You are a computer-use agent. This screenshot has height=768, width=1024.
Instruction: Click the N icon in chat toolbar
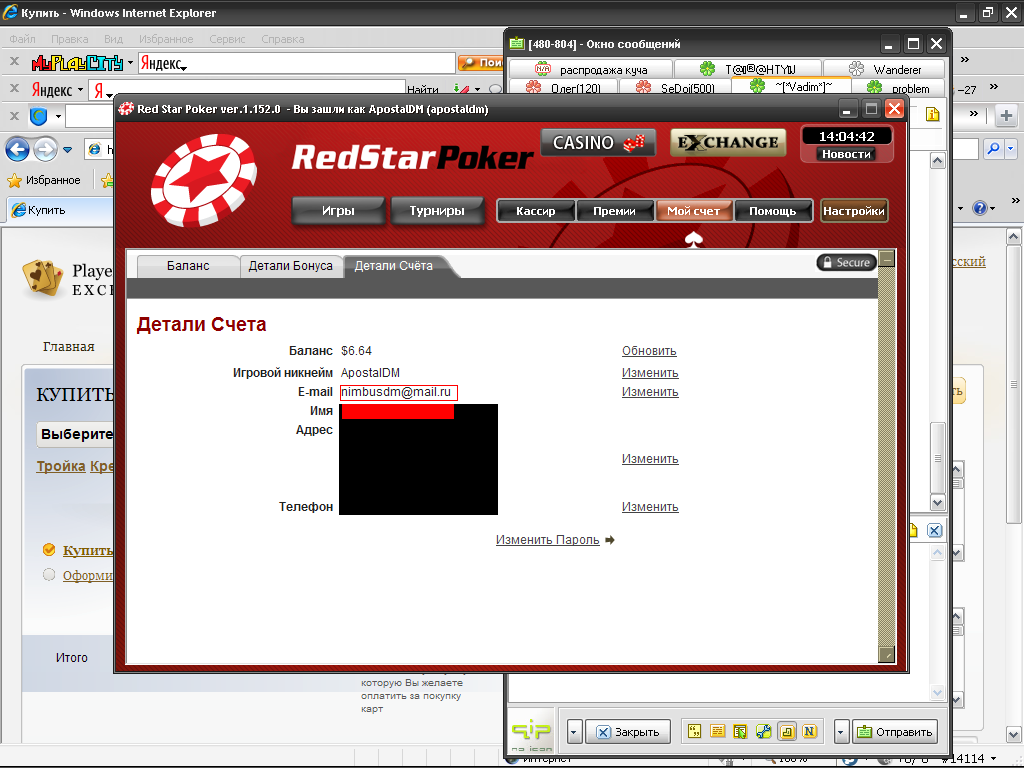809,731
